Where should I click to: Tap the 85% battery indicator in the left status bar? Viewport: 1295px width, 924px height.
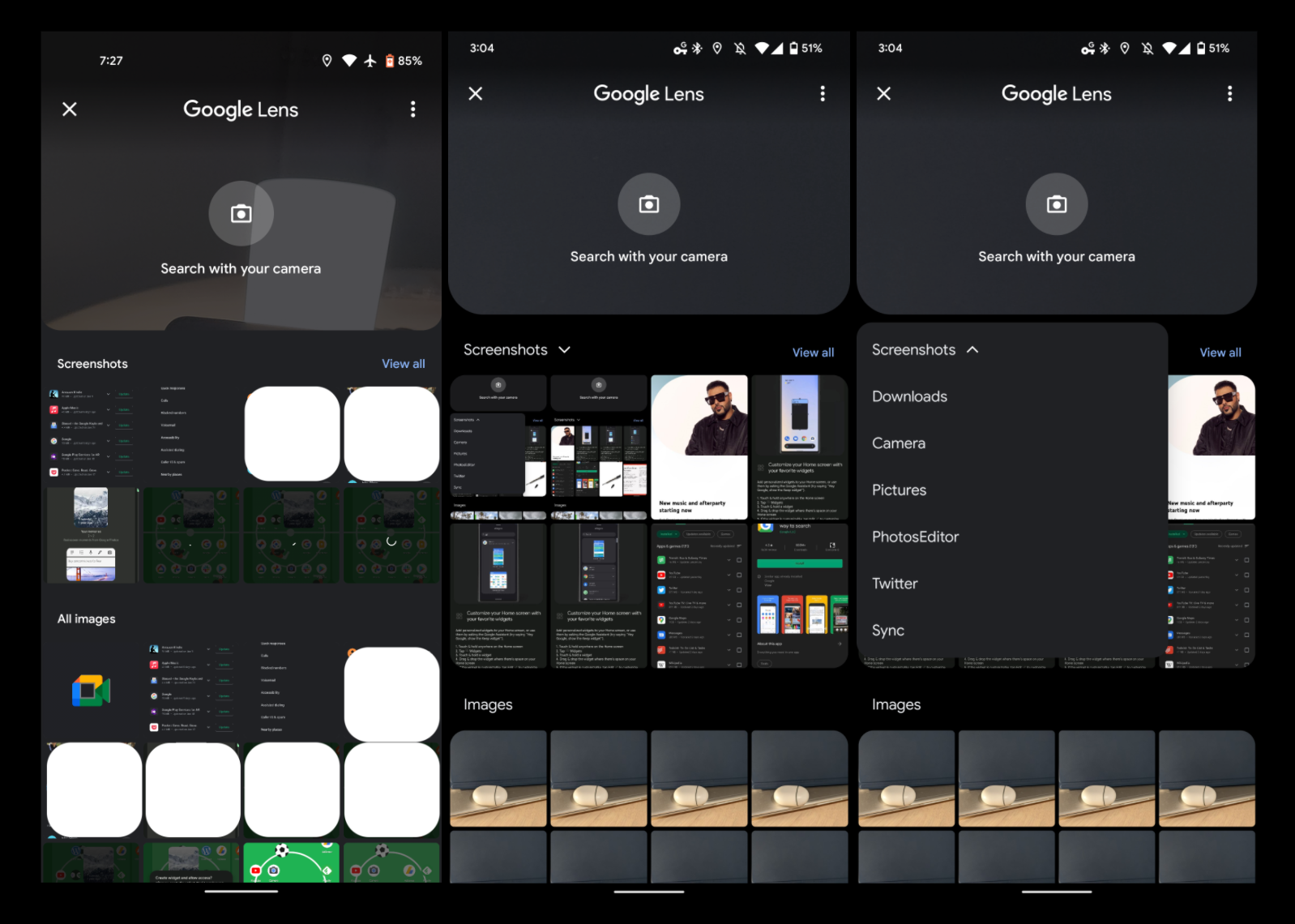[x=404, y=61]
